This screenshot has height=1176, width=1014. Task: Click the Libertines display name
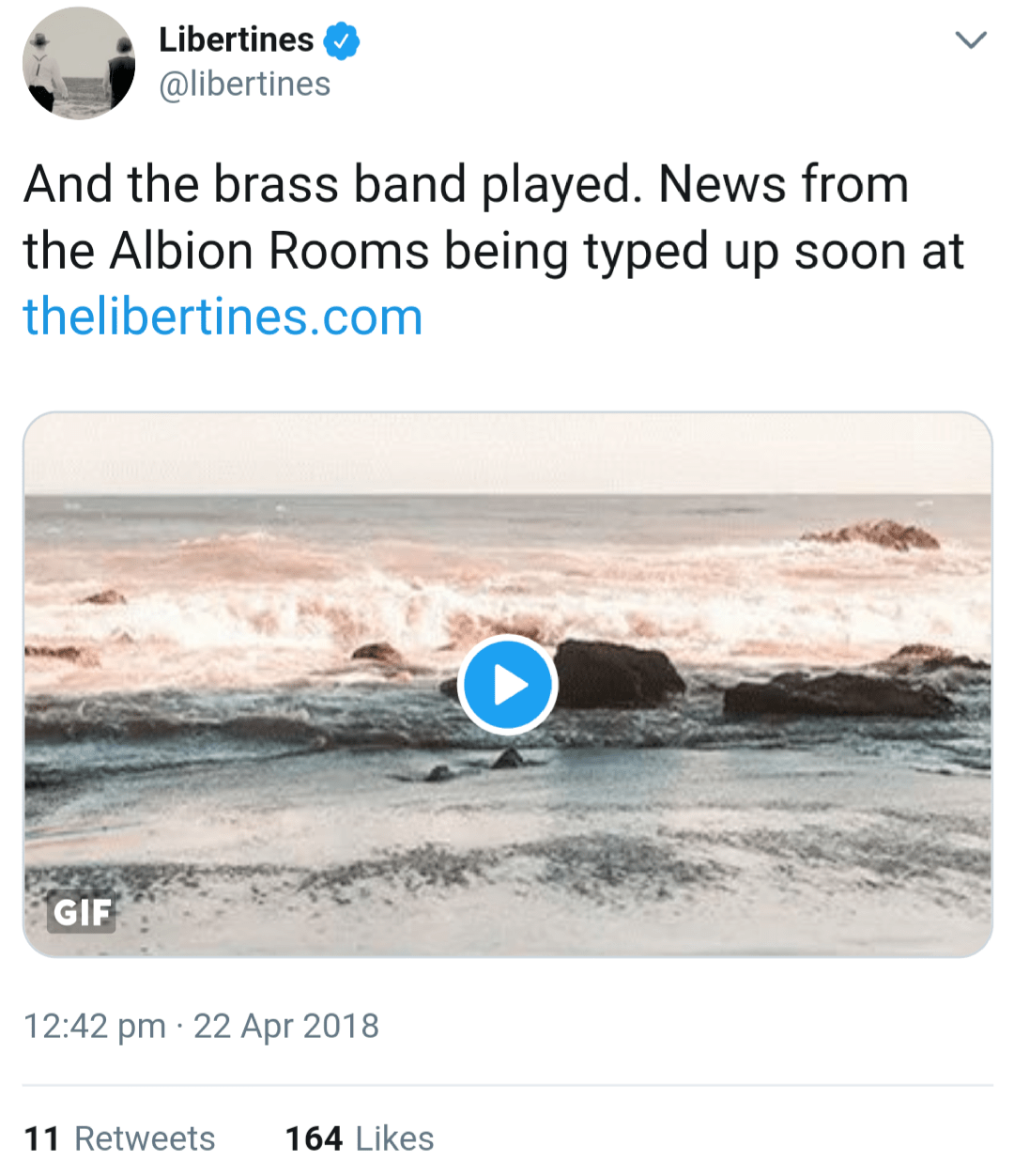coord(237,39)
